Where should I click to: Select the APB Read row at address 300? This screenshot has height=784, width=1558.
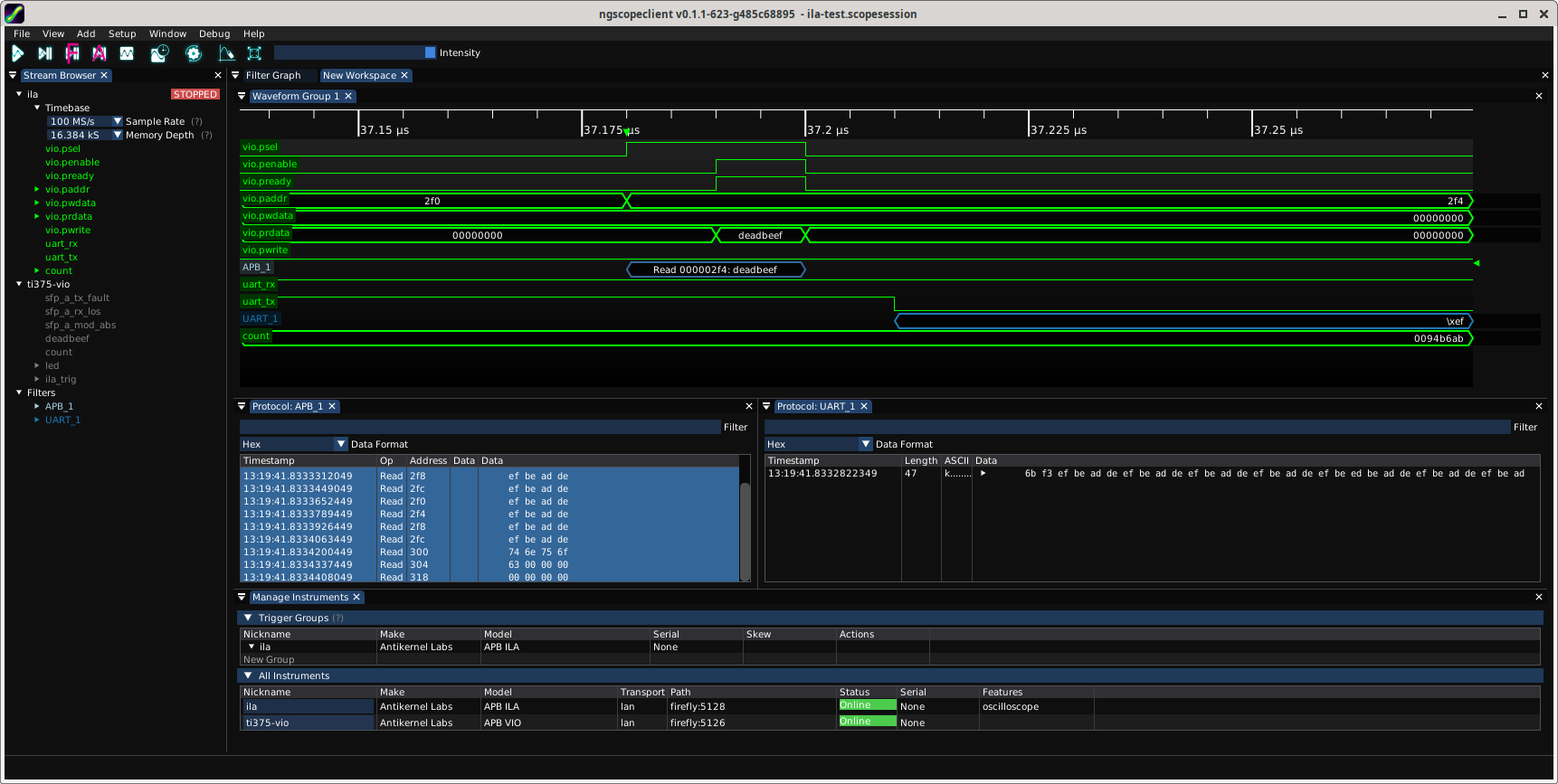(489, 553)
